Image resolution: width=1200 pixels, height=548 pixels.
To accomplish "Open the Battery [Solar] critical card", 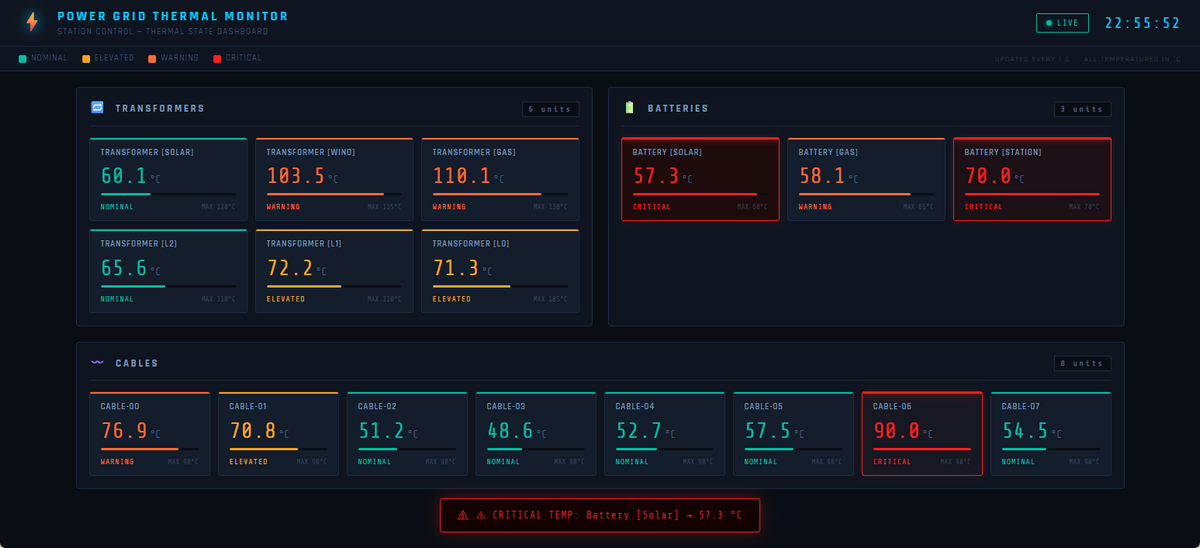I will pyautogui.click(x=700, y=179).
